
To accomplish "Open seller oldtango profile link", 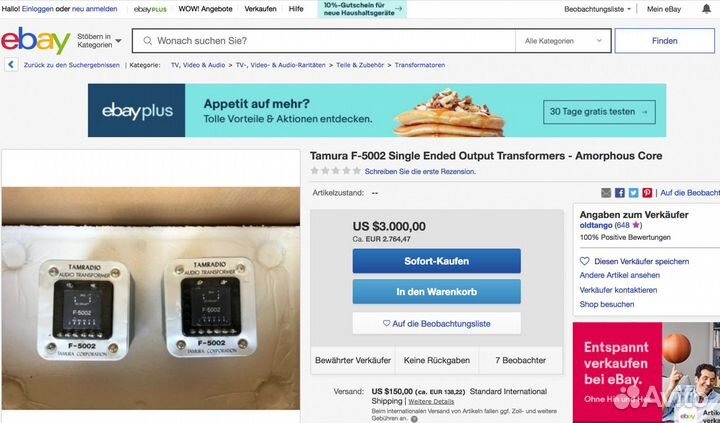I will [596, 225].
